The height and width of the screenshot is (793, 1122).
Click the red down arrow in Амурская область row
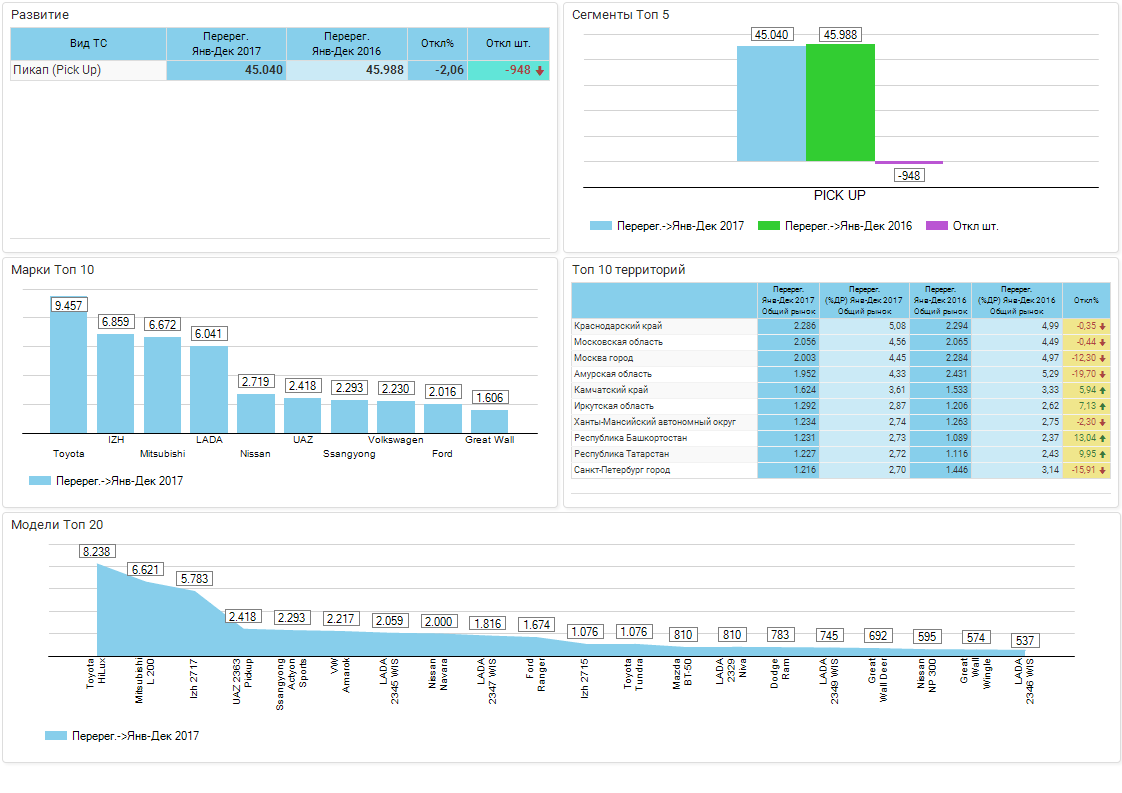(x=1103, y=374)
